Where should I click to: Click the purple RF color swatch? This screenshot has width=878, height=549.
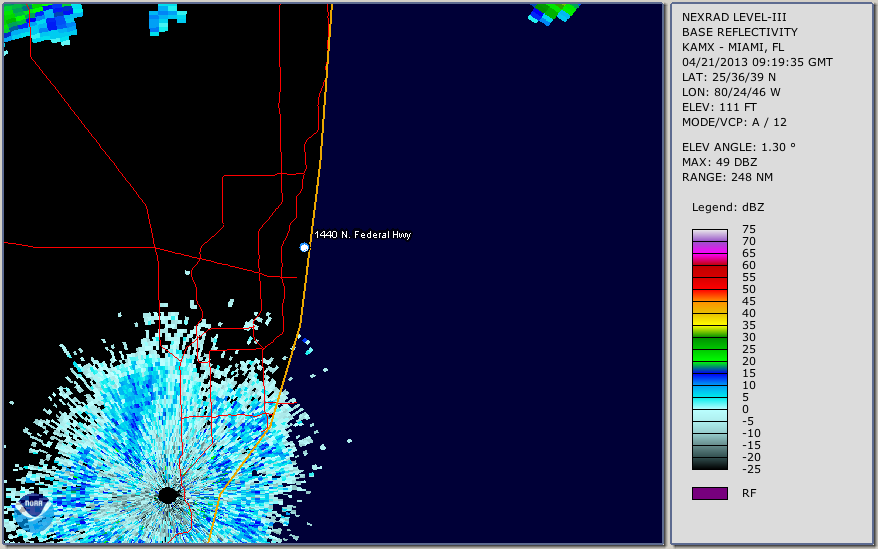click(710, 493)
